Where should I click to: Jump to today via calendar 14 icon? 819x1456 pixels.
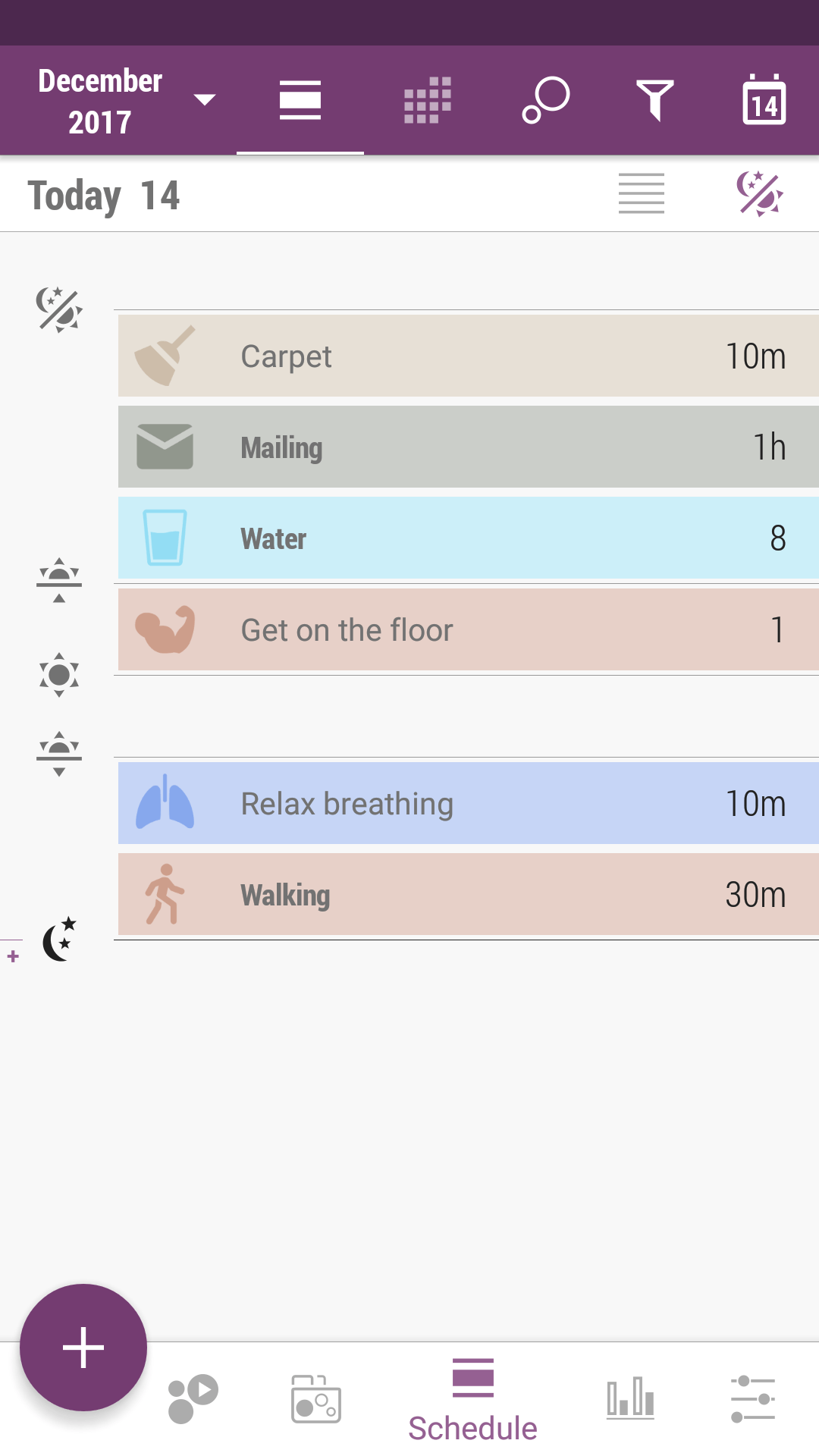[764, 100]
